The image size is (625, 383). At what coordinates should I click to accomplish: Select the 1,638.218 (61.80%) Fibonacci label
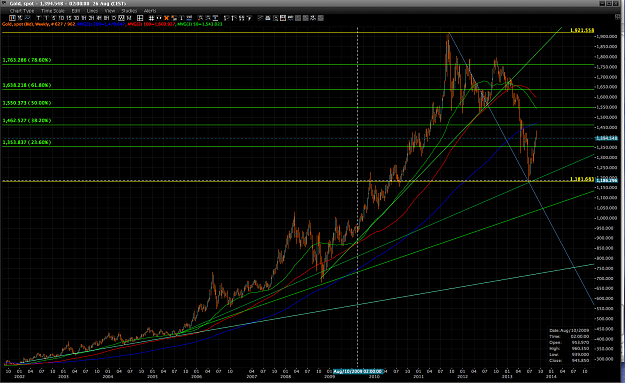[x=27, y=85]
